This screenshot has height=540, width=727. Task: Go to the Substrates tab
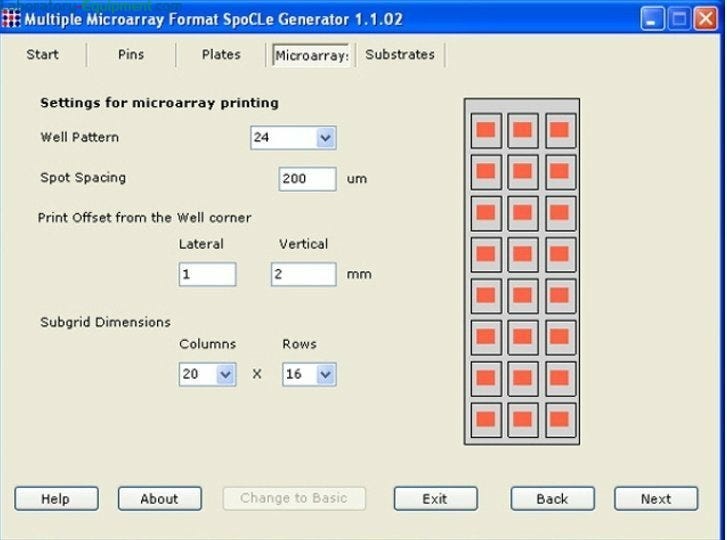(x=400, y=55)
